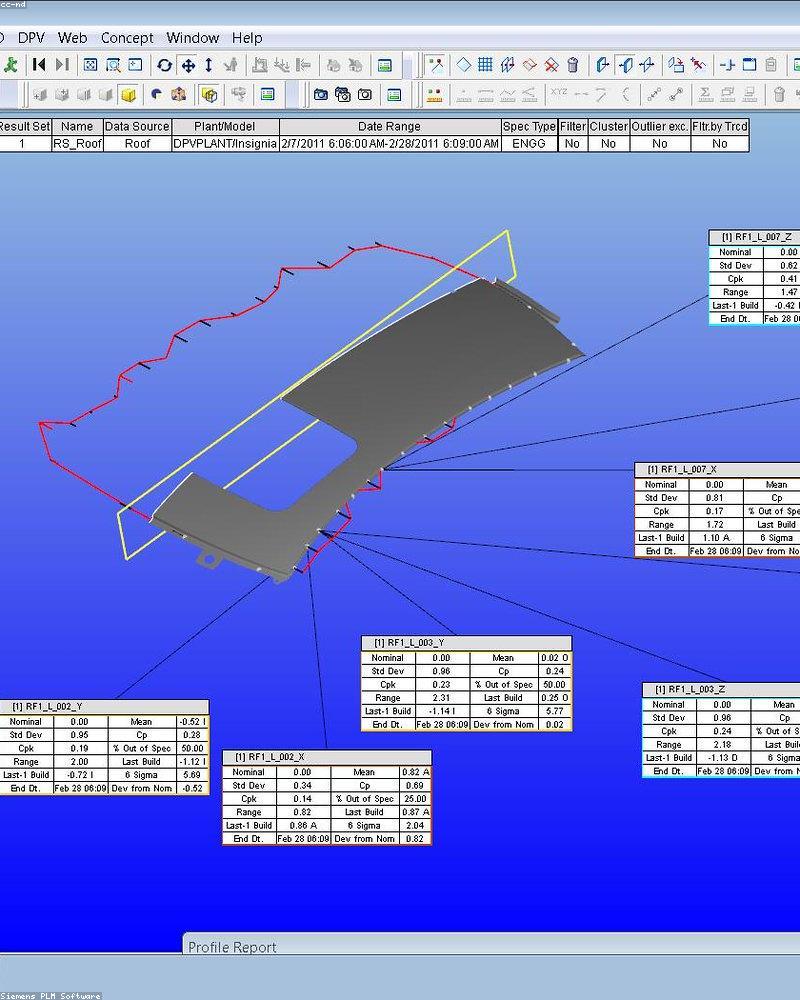Image resolution: width=800 pixels, height=1000 pixels.
Task: Activate the rotate view tool
Action: tap(164, 65)
